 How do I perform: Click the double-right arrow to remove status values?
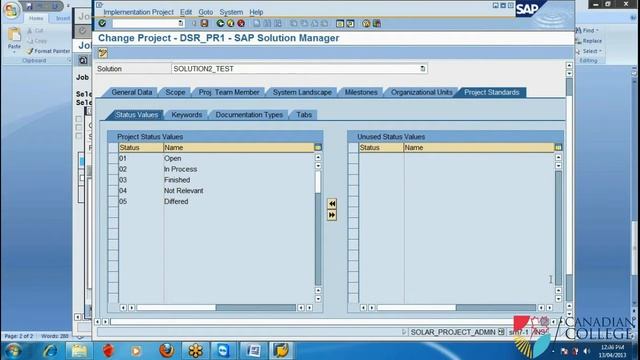coord(332,215)
